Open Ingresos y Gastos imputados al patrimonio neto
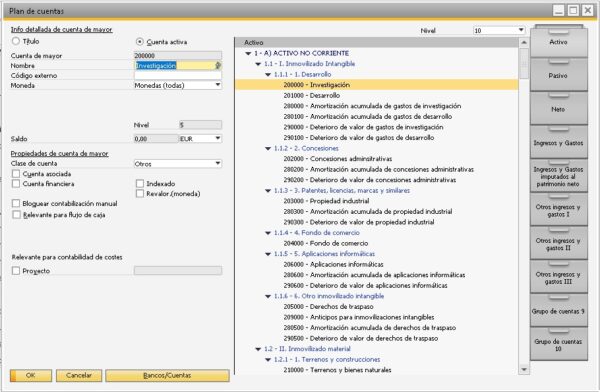 558,176
